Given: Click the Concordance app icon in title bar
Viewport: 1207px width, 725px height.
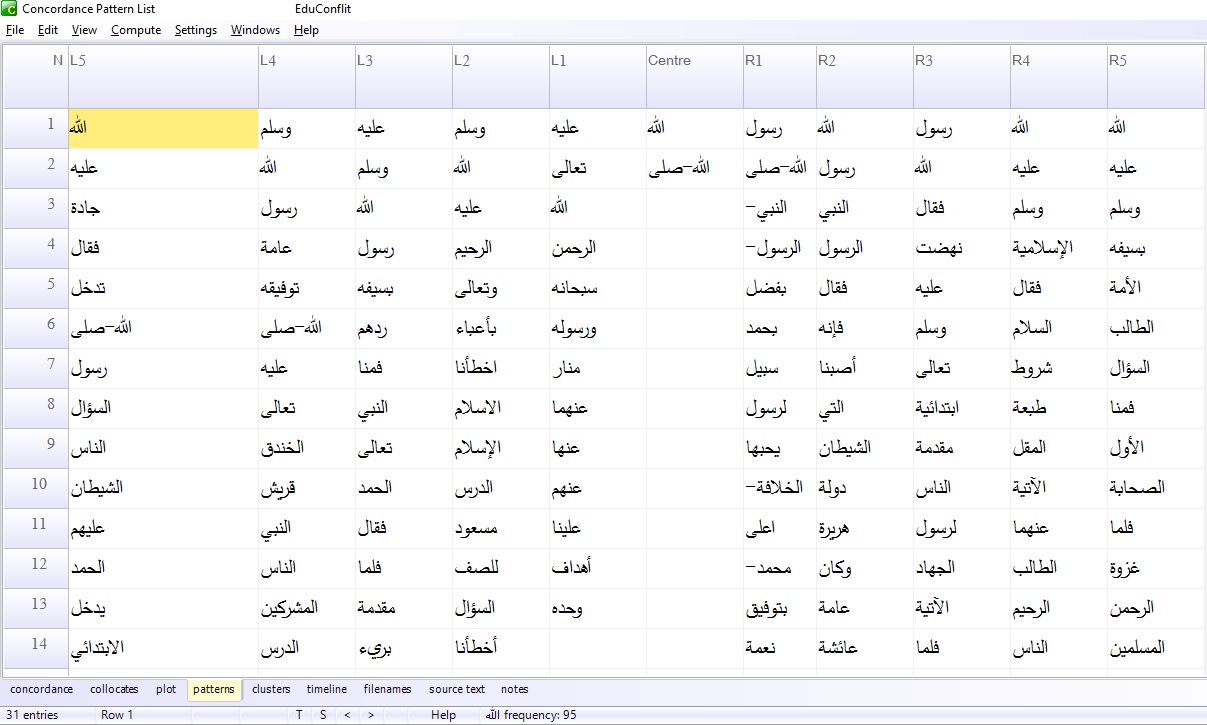Looking at the screenshot, I should pyautogui.click(x=10, y=9).
